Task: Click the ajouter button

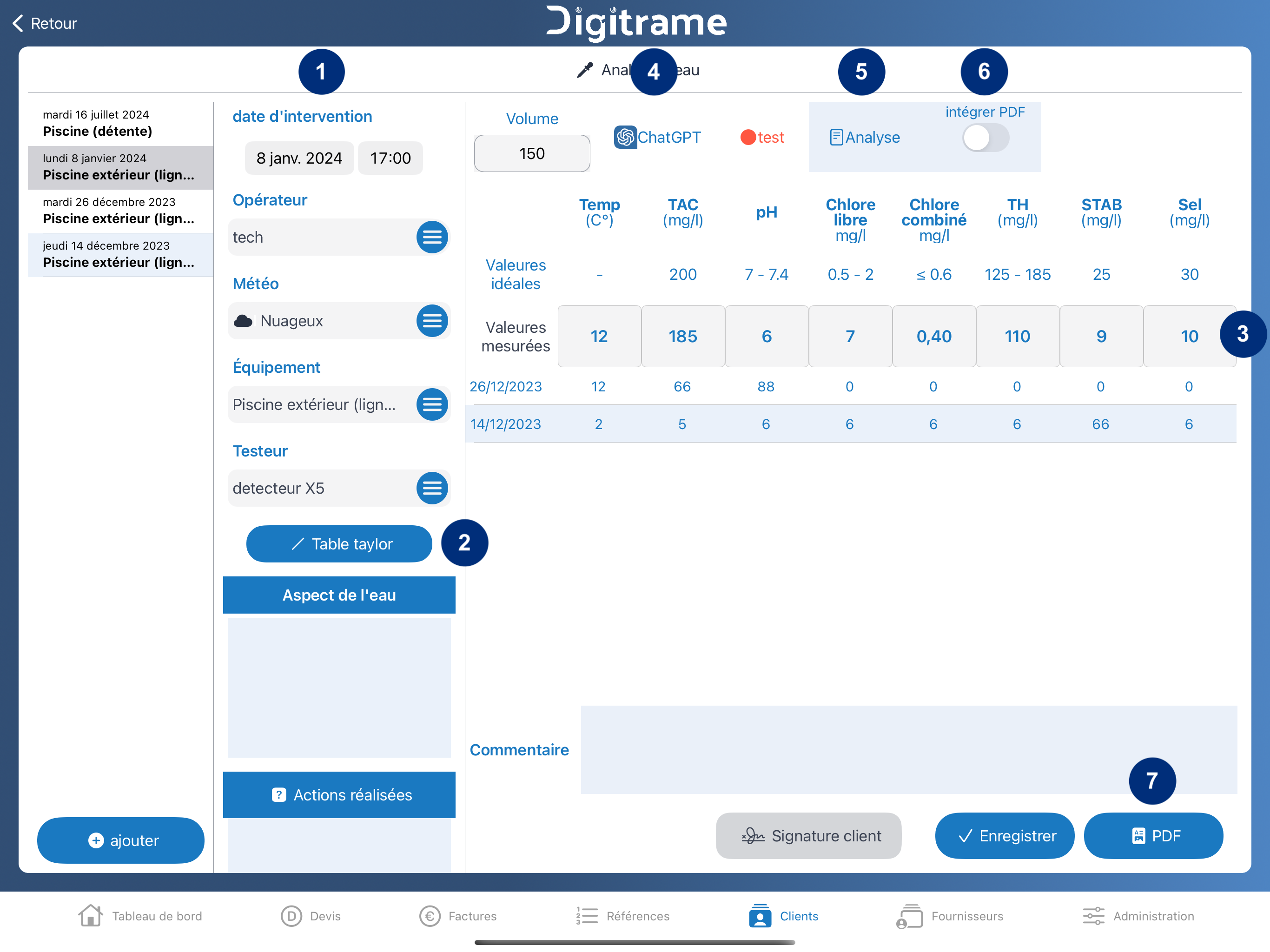Action: click(x=120, y=840)
